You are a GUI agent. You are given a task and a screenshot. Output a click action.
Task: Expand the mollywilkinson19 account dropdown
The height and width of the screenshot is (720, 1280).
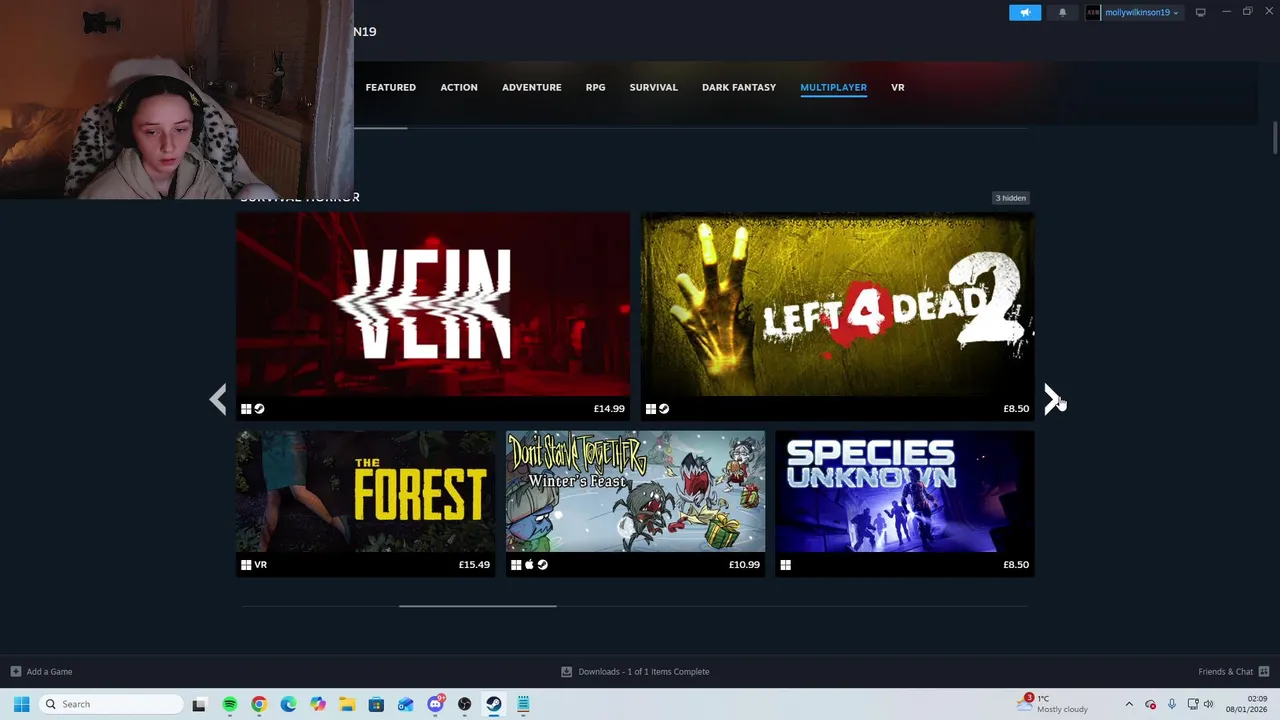click(x=1141, y=12)
